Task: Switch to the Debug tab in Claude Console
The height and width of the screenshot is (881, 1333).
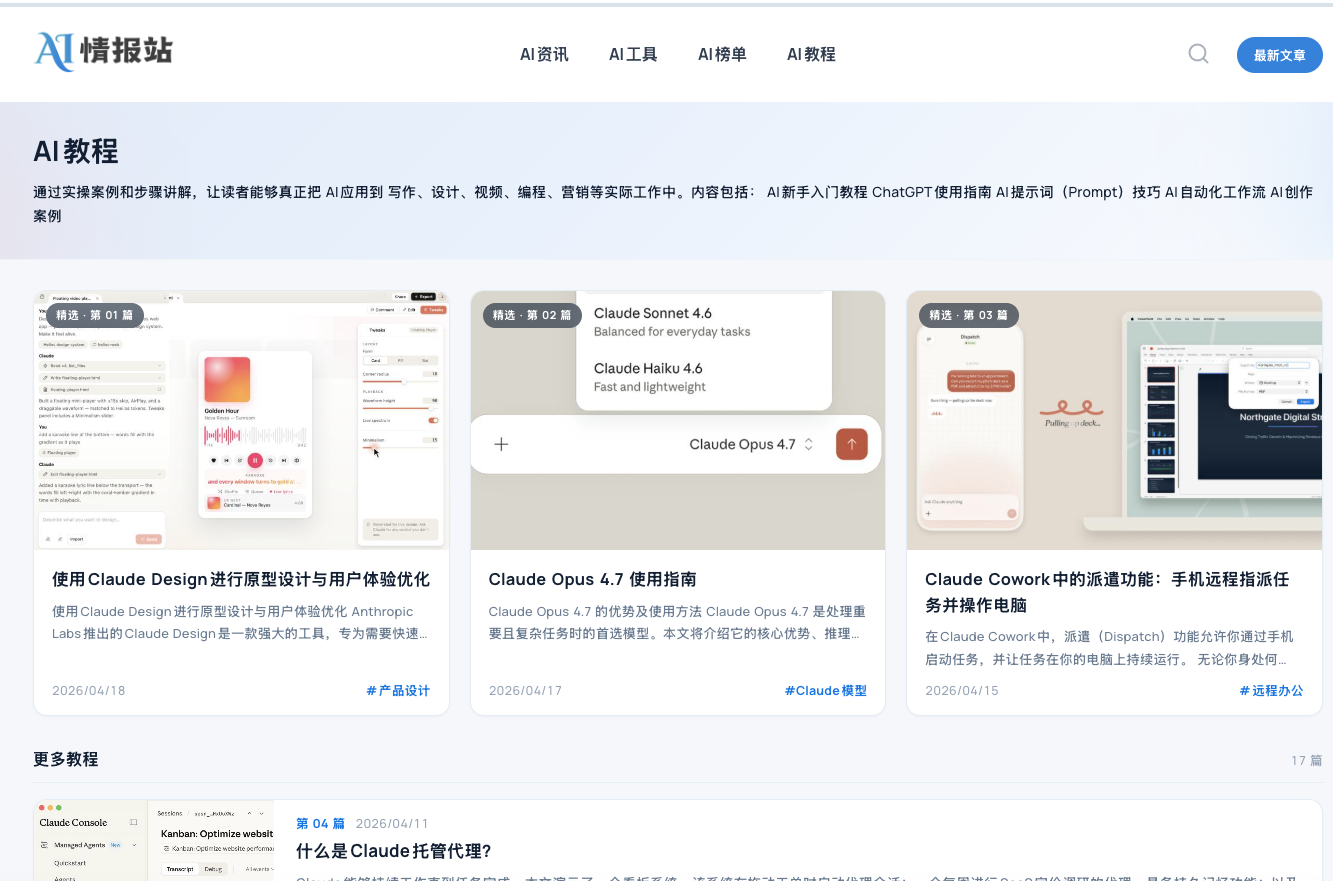Action: [x=213, y=869]
